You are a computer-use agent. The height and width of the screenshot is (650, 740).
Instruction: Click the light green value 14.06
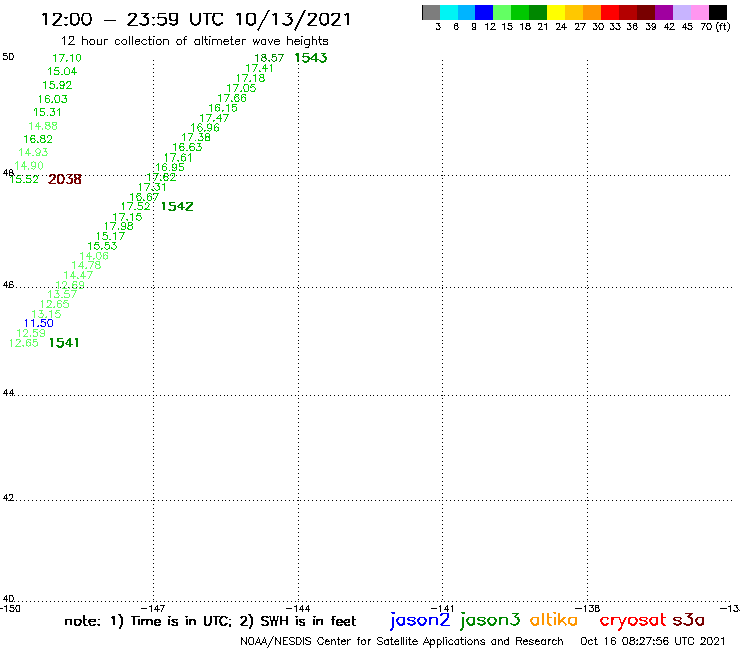[x=94, y=256]
